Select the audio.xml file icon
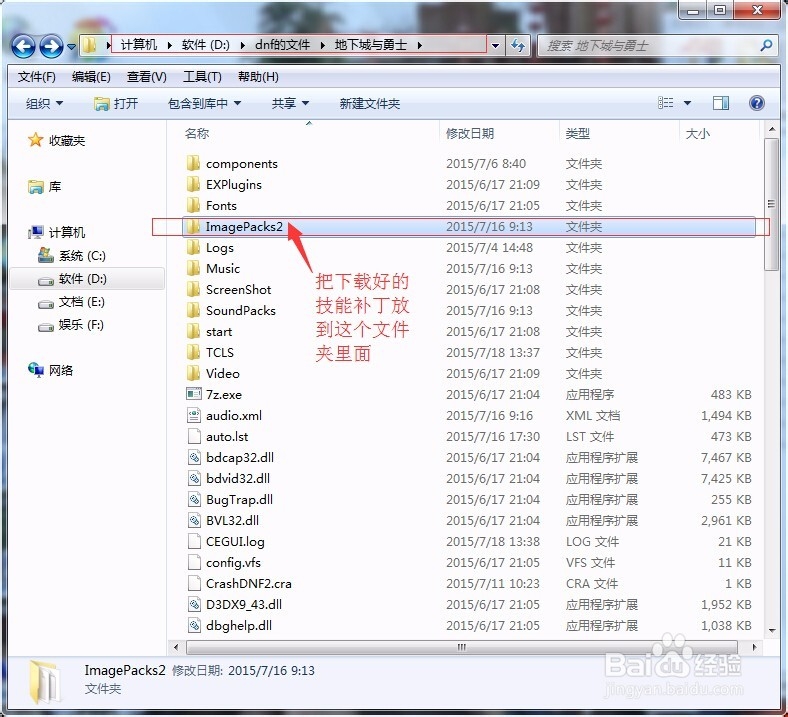The image size is (788, 717). click(193, 415)
